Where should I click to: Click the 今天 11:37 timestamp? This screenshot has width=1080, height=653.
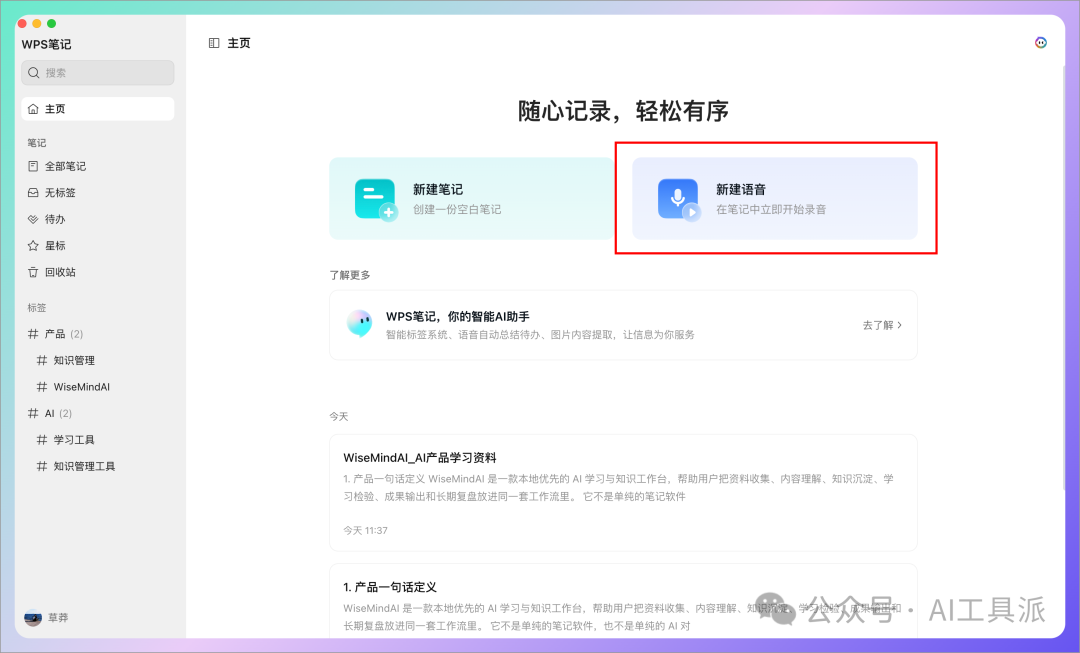click(365, 530)
